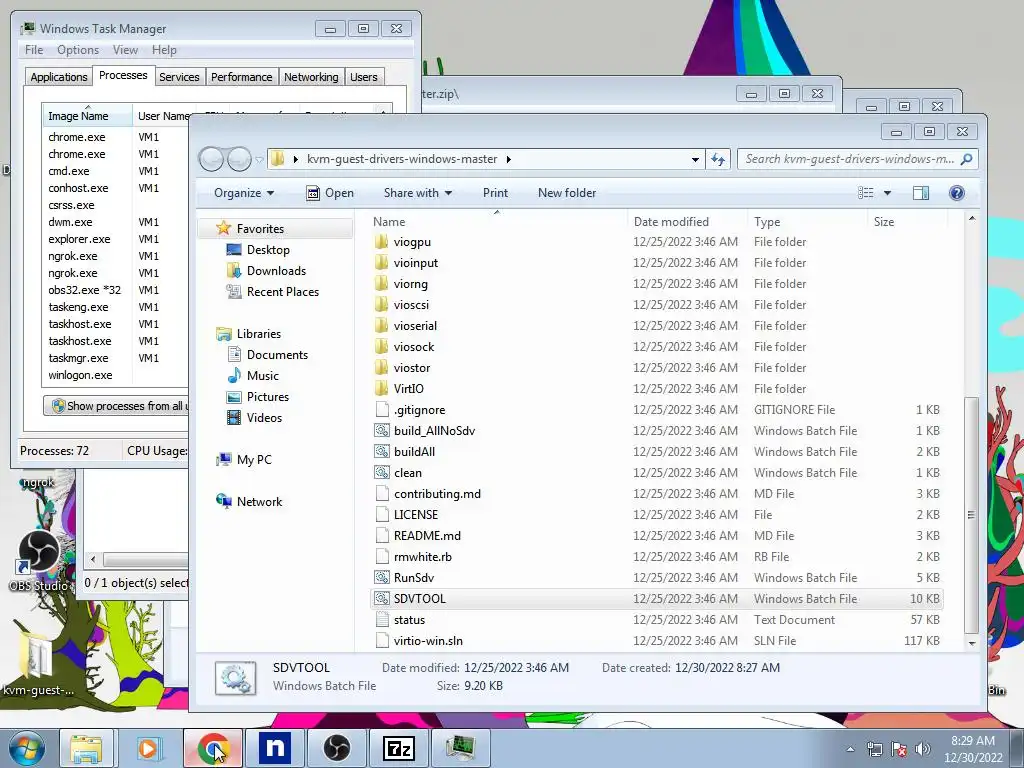This screenshot has width=1024, height=768.
Task: Click the file list vertical scrollbar
Action: (x=972, y=515)
